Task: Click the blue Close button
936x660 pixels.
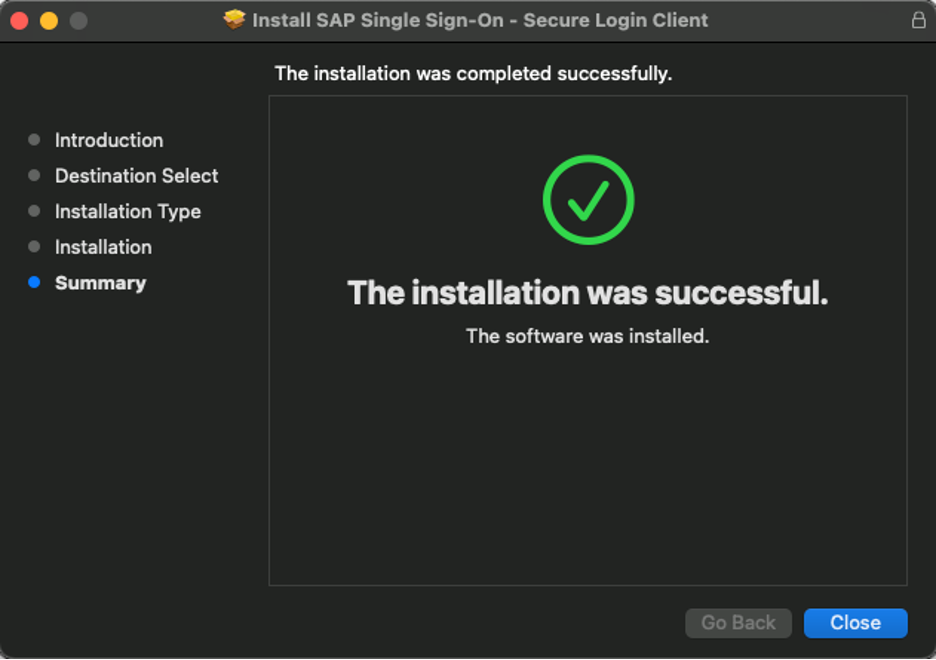Action: click(855, 623)
